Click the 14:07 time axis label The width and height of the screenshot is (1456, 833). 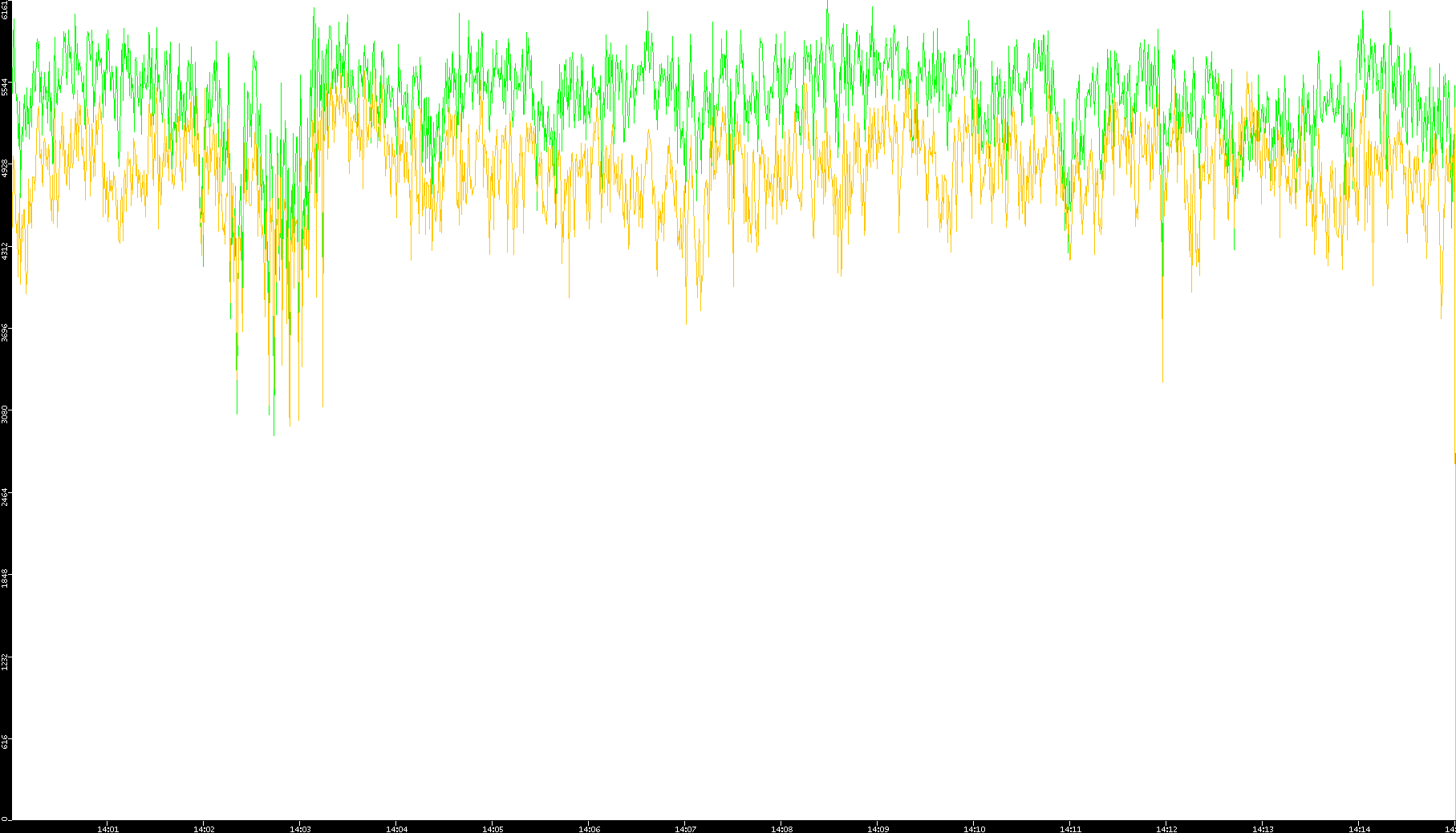pyautogui.click(x=685, y=829)
